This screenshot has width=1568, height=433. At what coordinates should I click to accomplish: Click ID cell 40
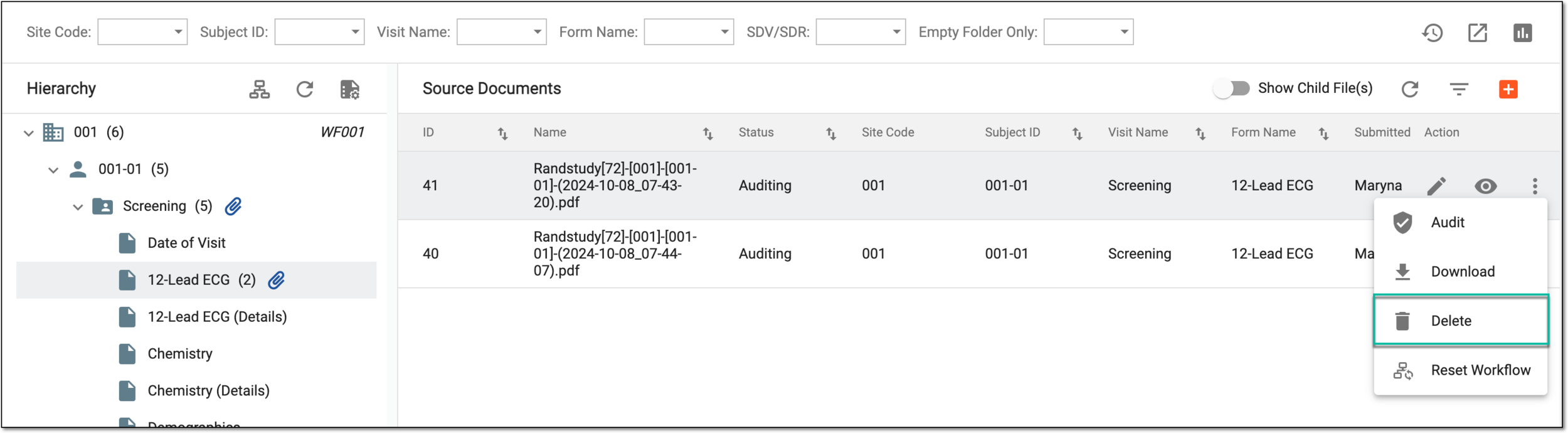pyautogui.click(x=430, y=254)
